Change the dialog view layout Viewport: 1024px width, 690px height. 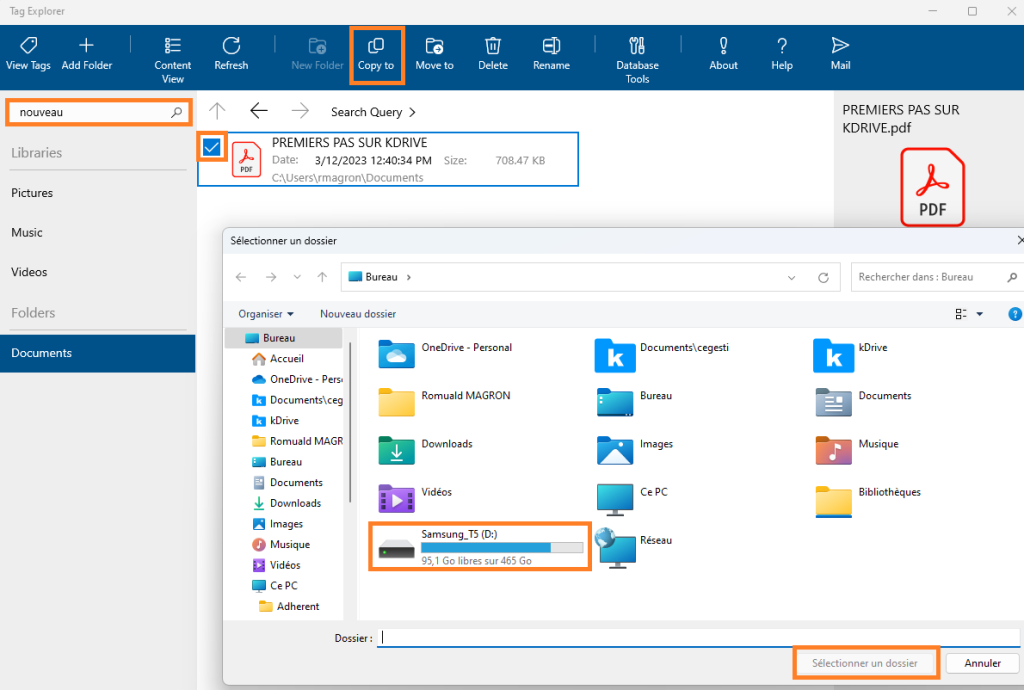pyautogui.click(x=961, y=314)
